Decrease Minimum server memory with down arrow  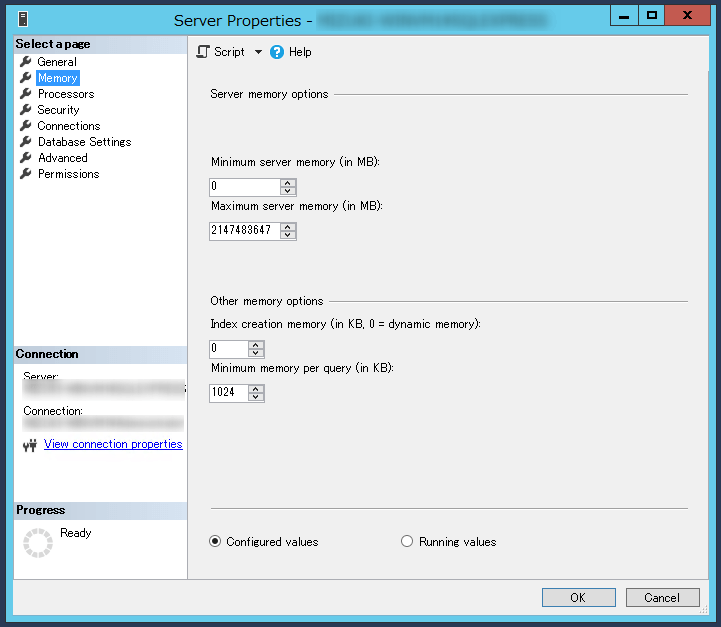288,191
